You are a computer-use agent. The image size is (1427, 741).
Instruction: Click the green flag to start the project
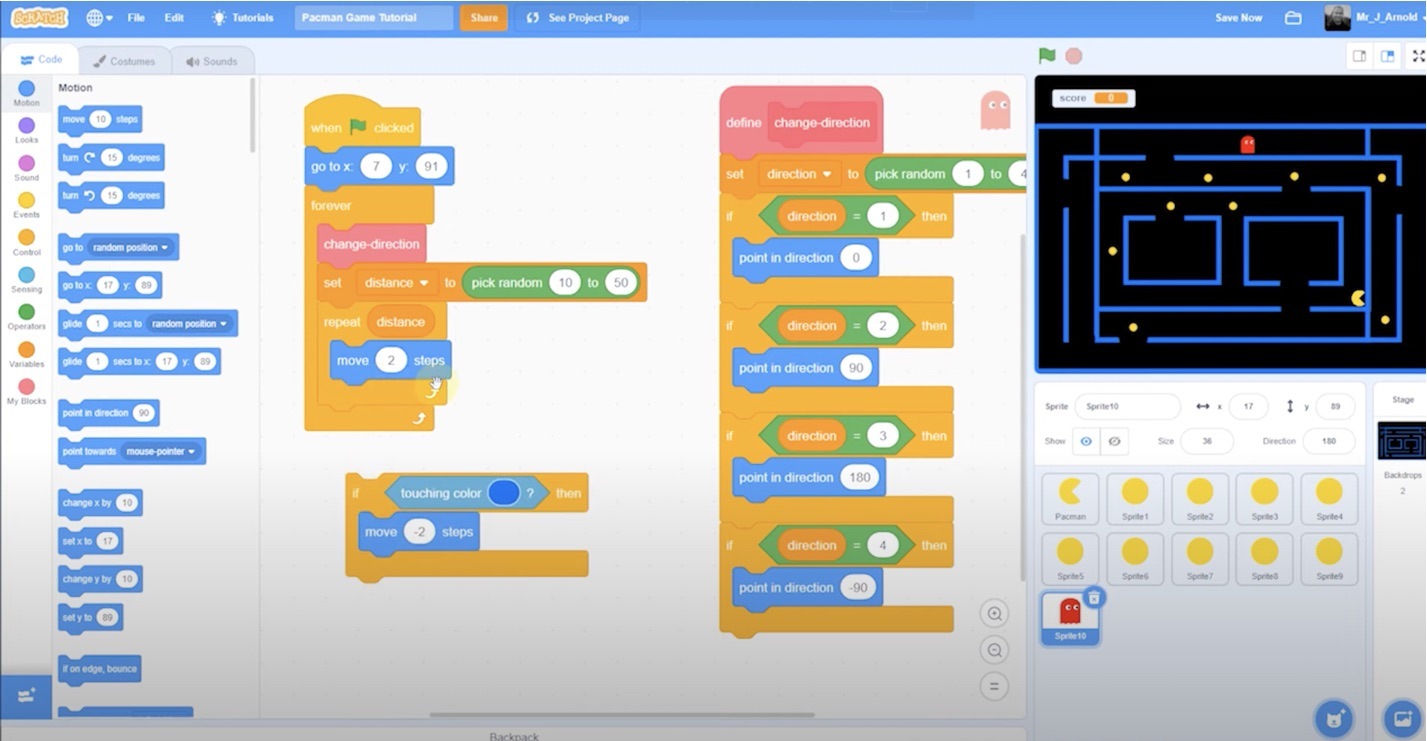click(x=1047, y=55)
